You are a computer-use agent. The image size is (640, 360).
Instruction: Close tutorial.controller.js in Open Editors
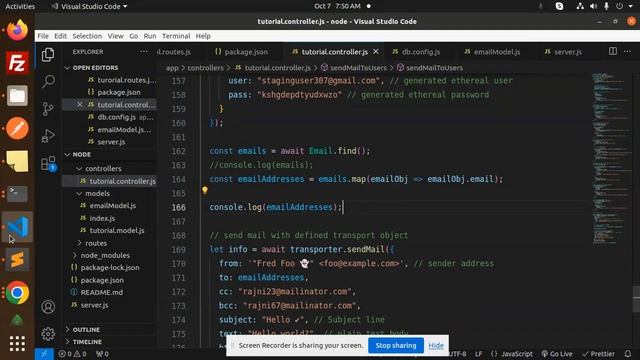tap(80, 104)
